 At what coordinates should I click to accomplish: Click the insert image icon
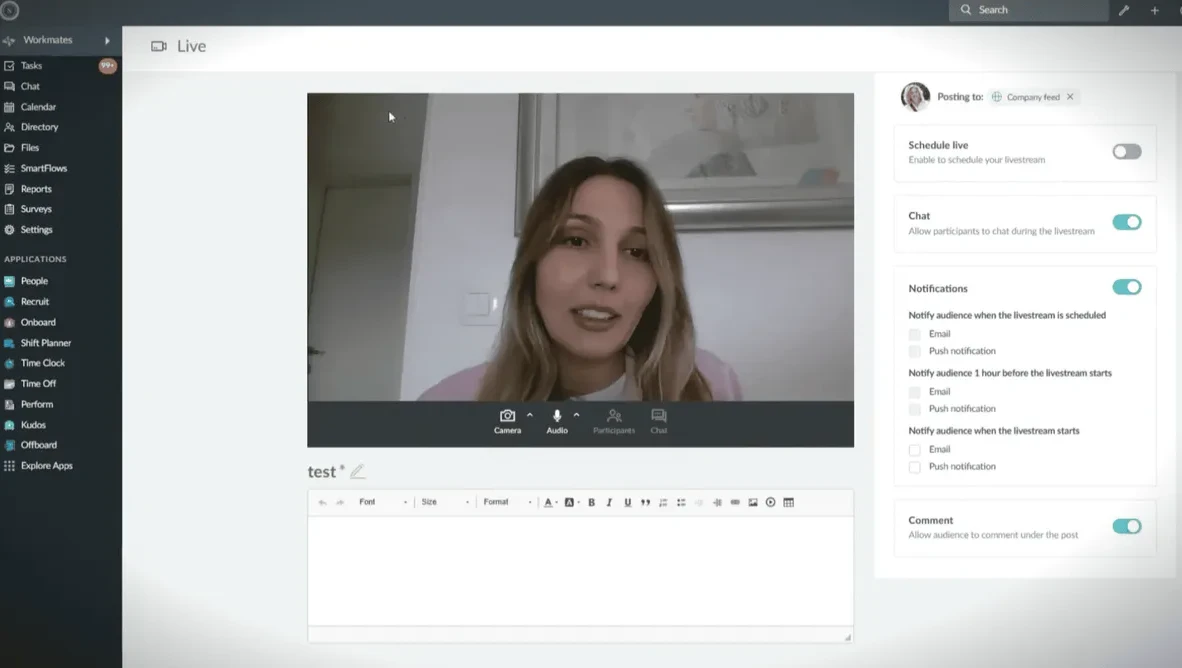753,502
